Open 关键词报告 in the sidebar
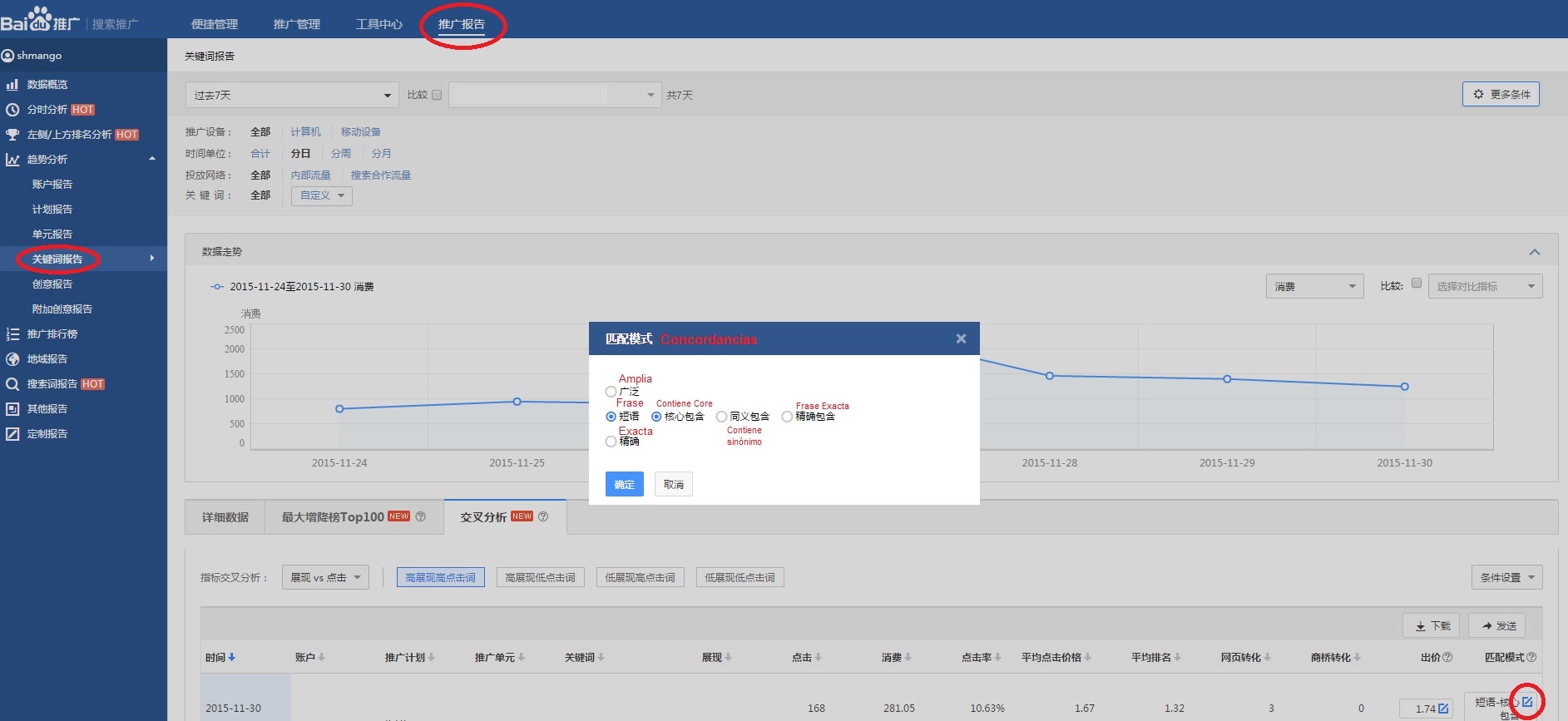The height and width of the screenshot is (721, 1568). point(57,259)
